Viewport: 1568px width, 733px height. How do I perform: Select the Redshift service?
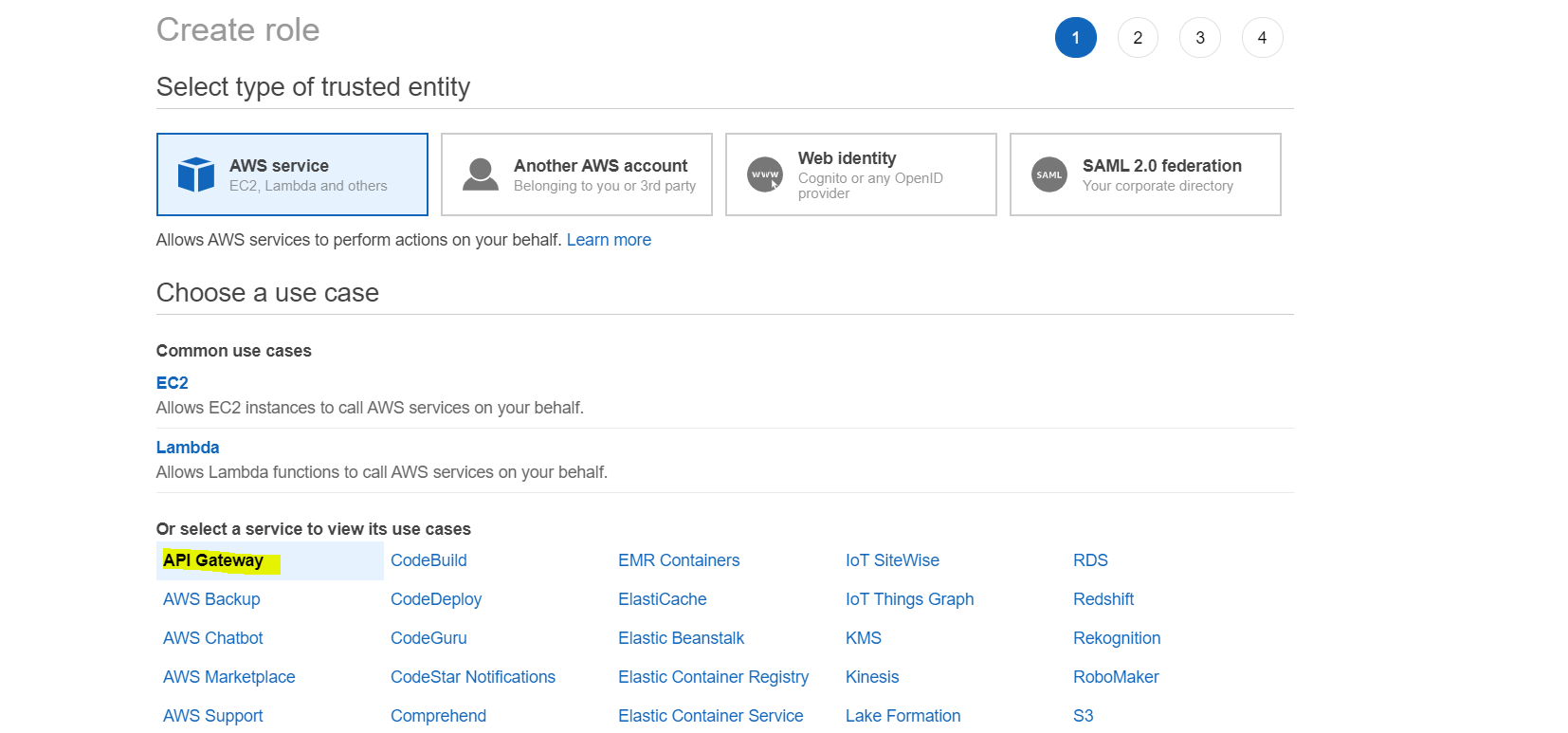(x=1103, y=599)
